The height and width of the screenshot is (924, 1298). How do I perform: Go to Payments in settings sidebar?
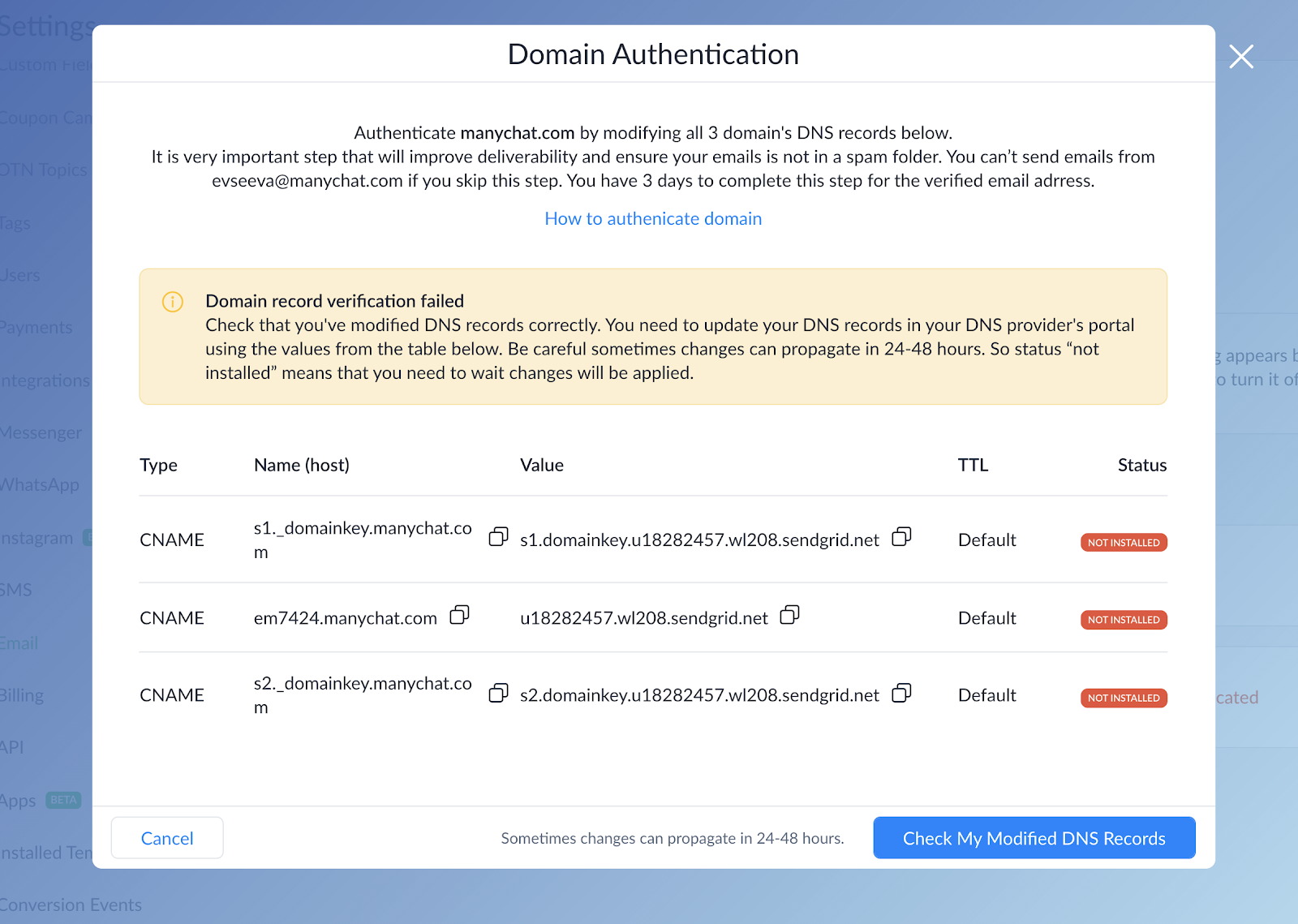pos(37,328)
